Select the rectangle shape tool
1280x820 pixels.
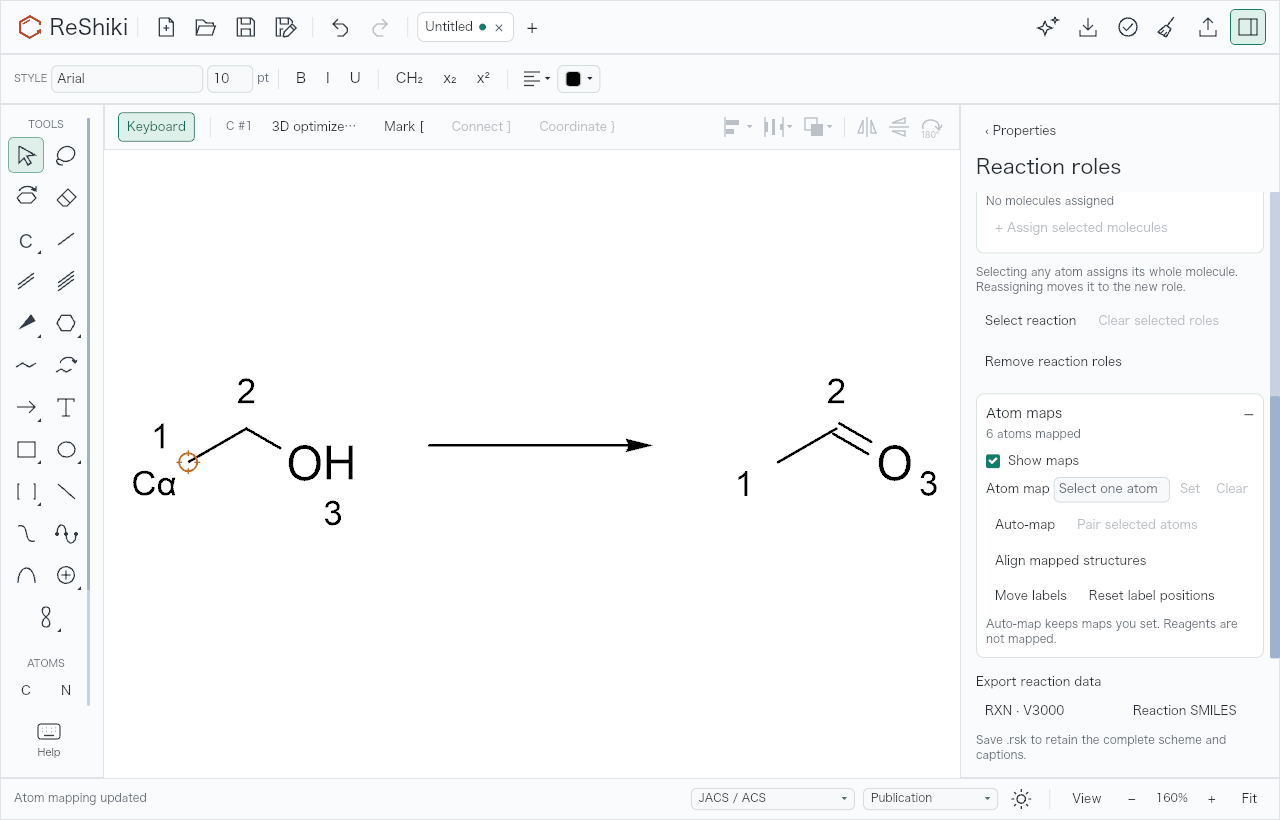coord(26,450)
